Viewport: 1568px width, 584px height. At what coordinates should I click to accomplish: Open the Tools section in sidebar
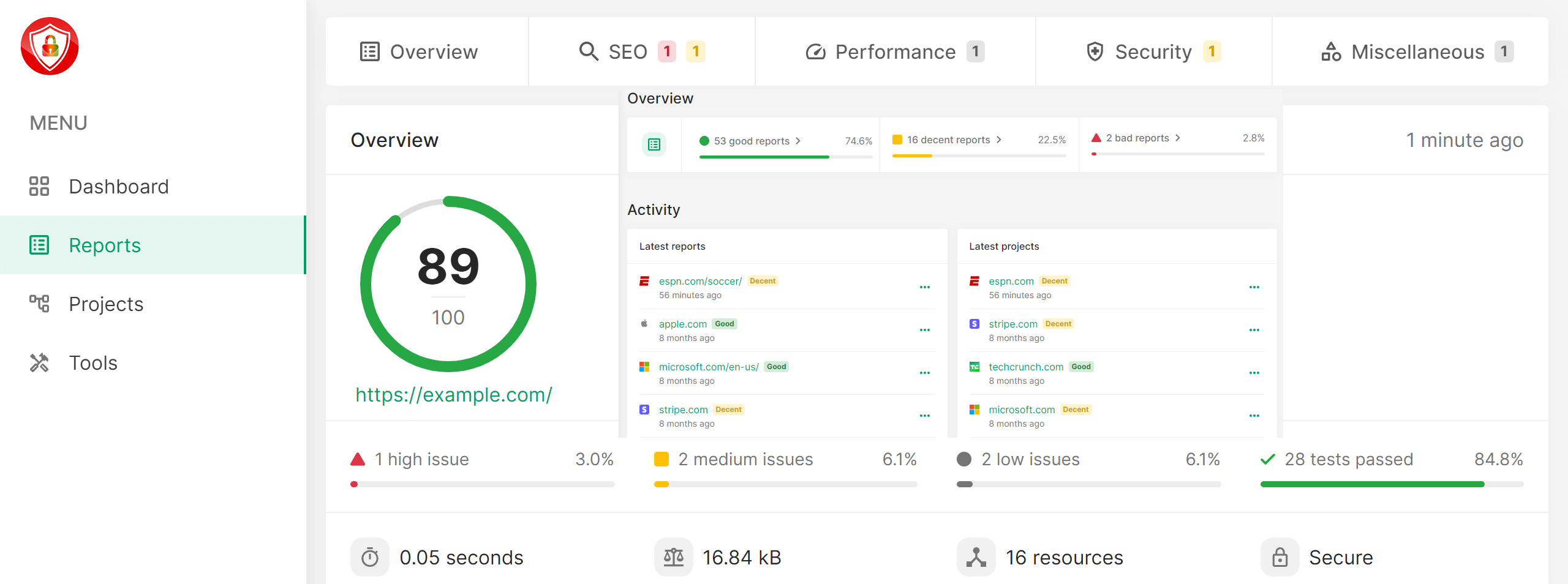[93, 362]
